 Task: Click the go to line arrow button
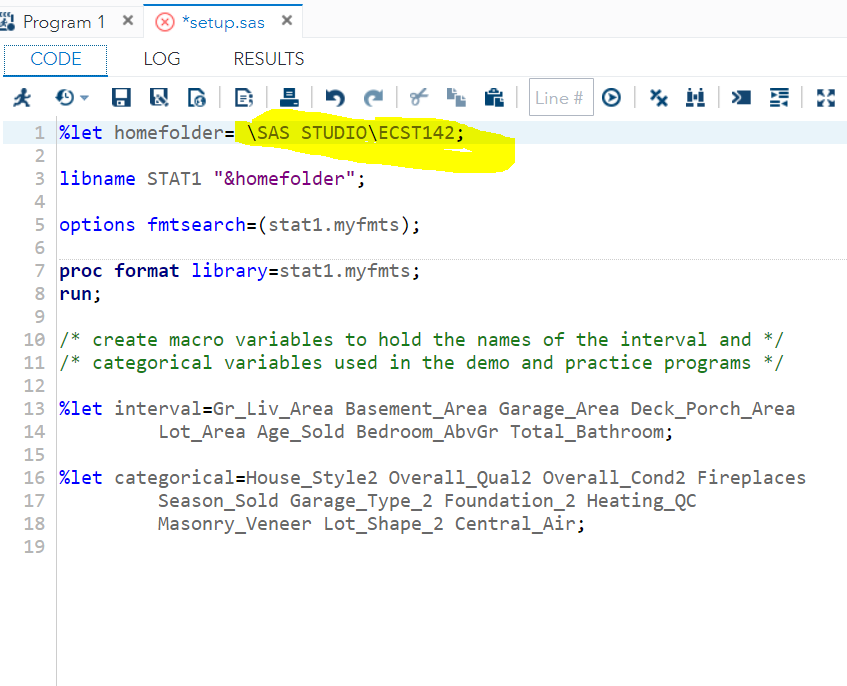click(611, 98)
